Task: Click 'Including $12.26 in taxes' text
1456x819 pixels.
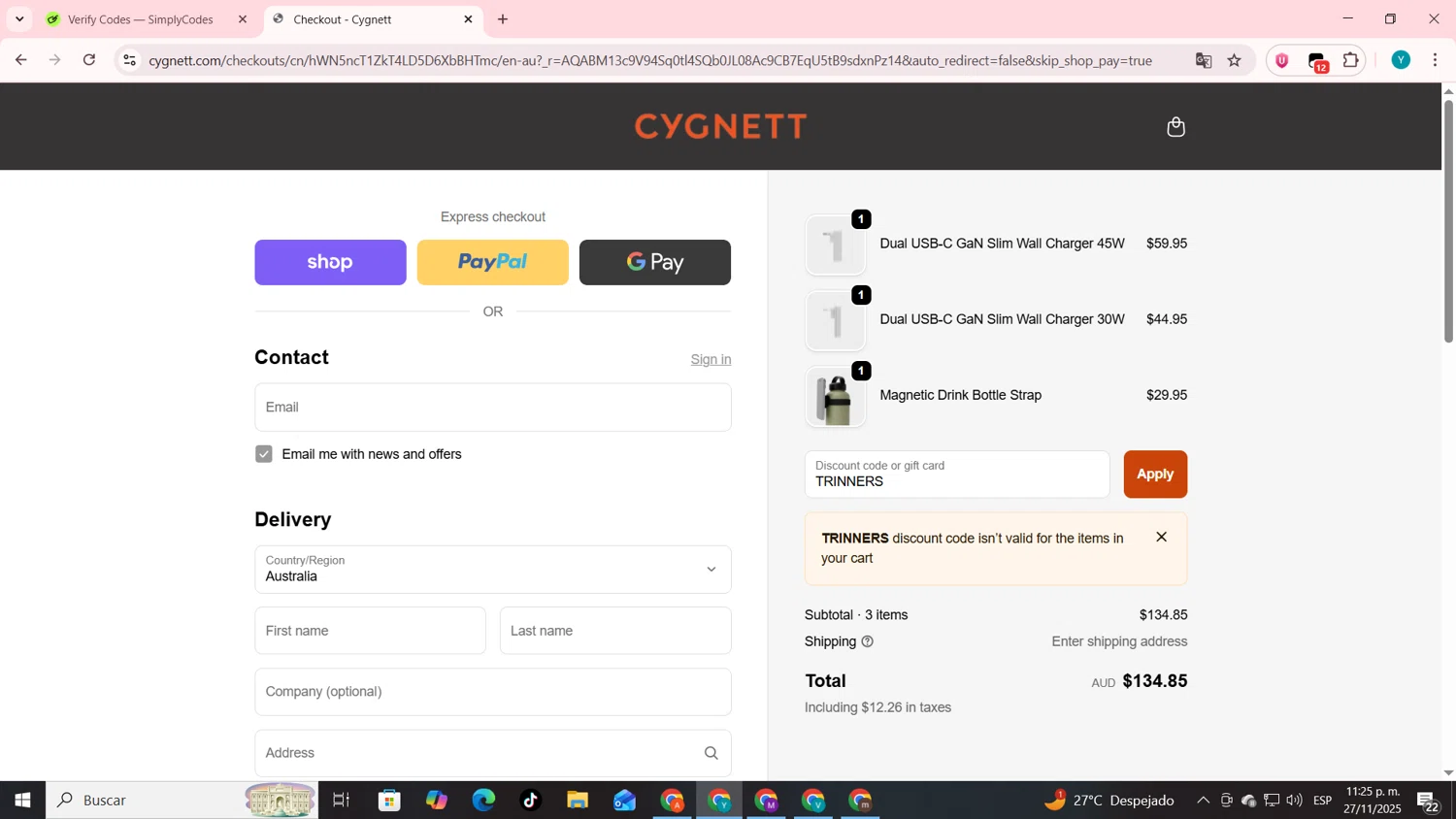Action: 877,707
